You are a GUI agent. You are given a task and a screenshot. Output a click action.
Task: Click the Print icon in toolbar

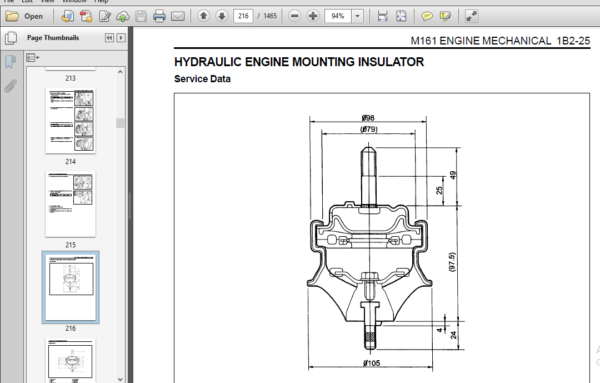pyautogui.click(x=159, y=16)
